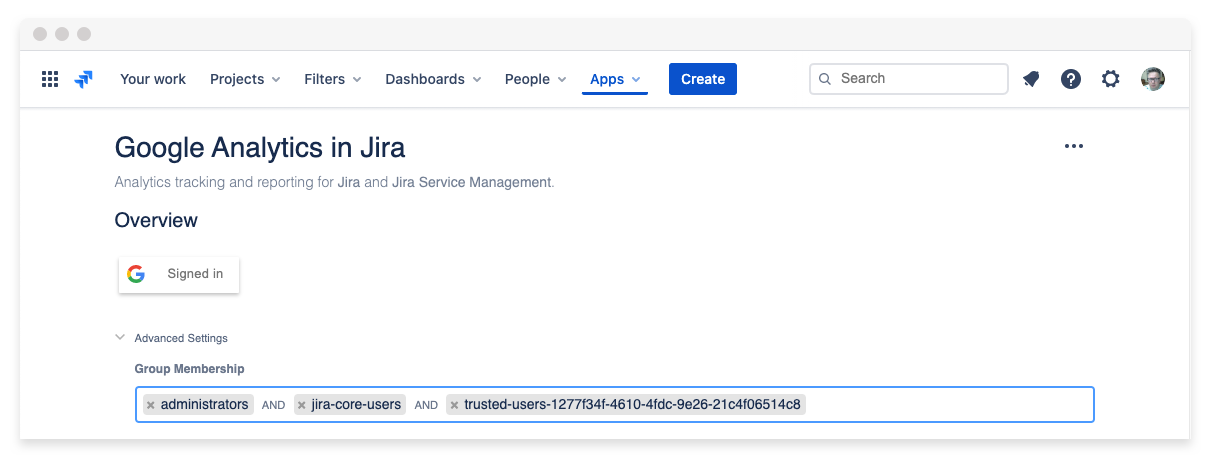The image size is (1211, 464).
Task: Click the Analytics tracking and reporting description
Action: [334, 182]
